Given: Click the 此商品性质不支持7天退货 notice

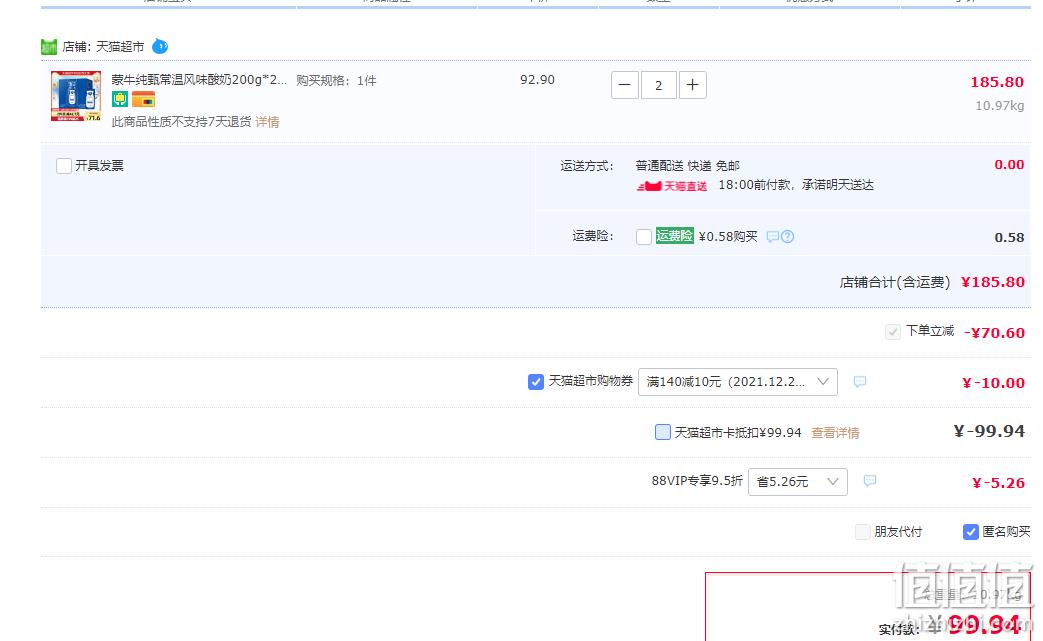Looking at the screenshot, I should tap(182, 122).
